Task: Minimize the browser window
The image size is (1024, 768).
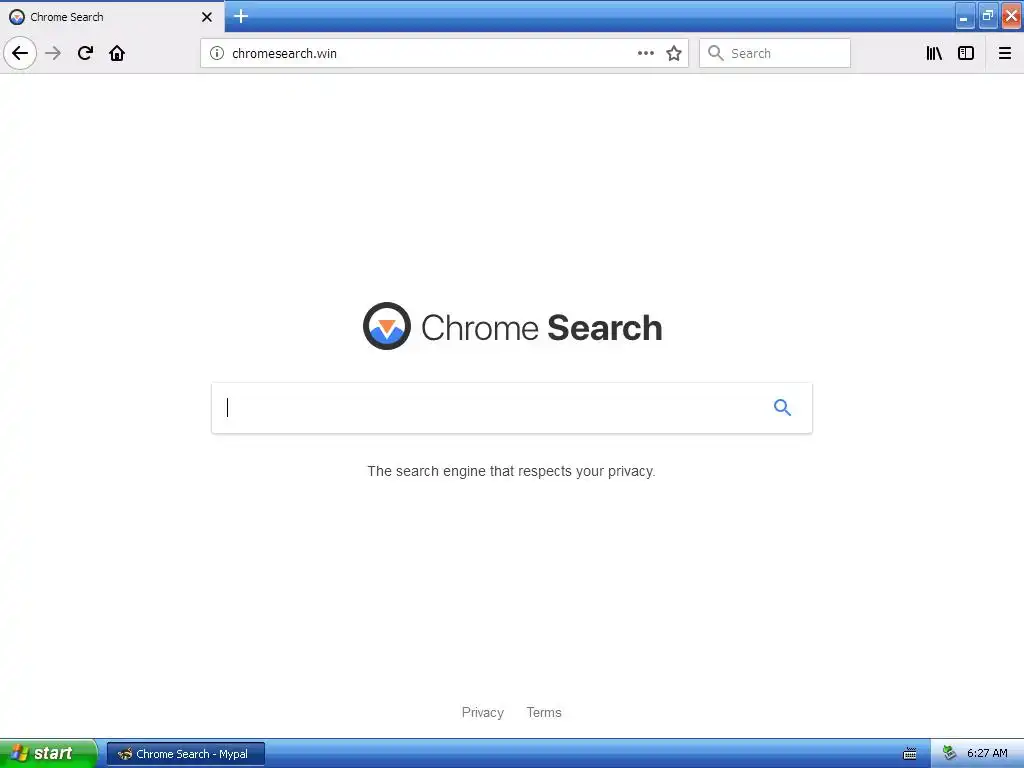Action: point(965,16)
